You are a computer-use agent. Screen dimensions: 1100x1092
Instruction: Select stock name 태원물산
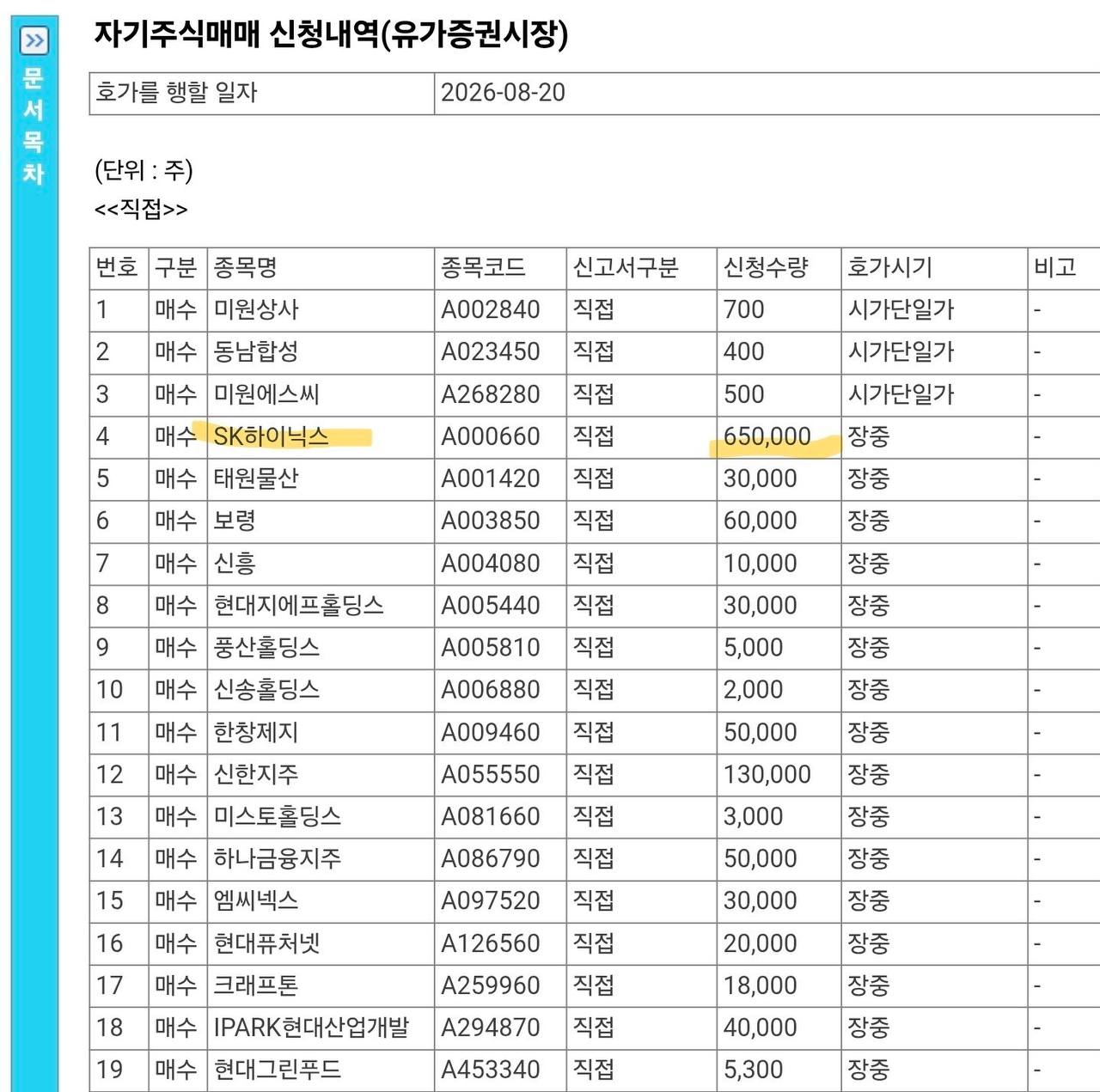click(256, 479)
